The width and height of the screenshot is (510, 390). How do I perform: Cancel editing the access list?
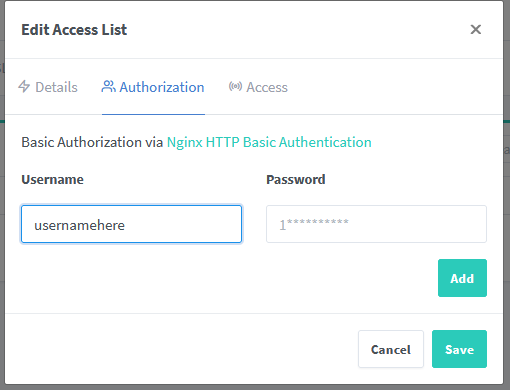click(x=391, y=349)
